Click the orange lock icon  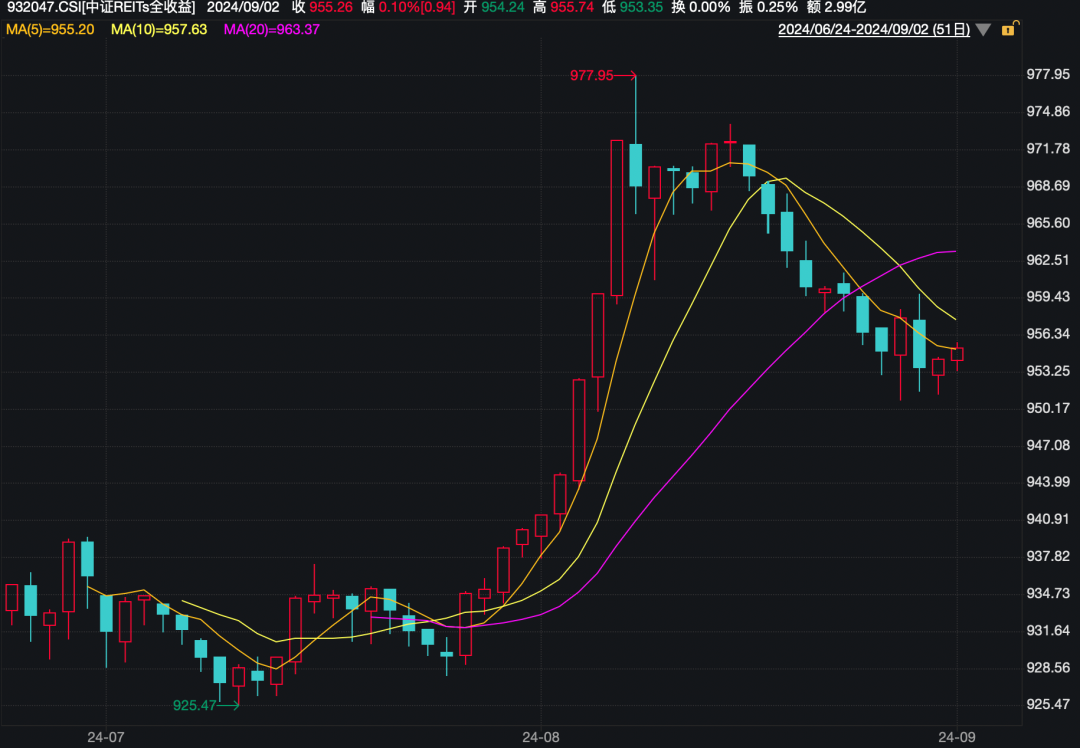click(x=1009, y=28)
